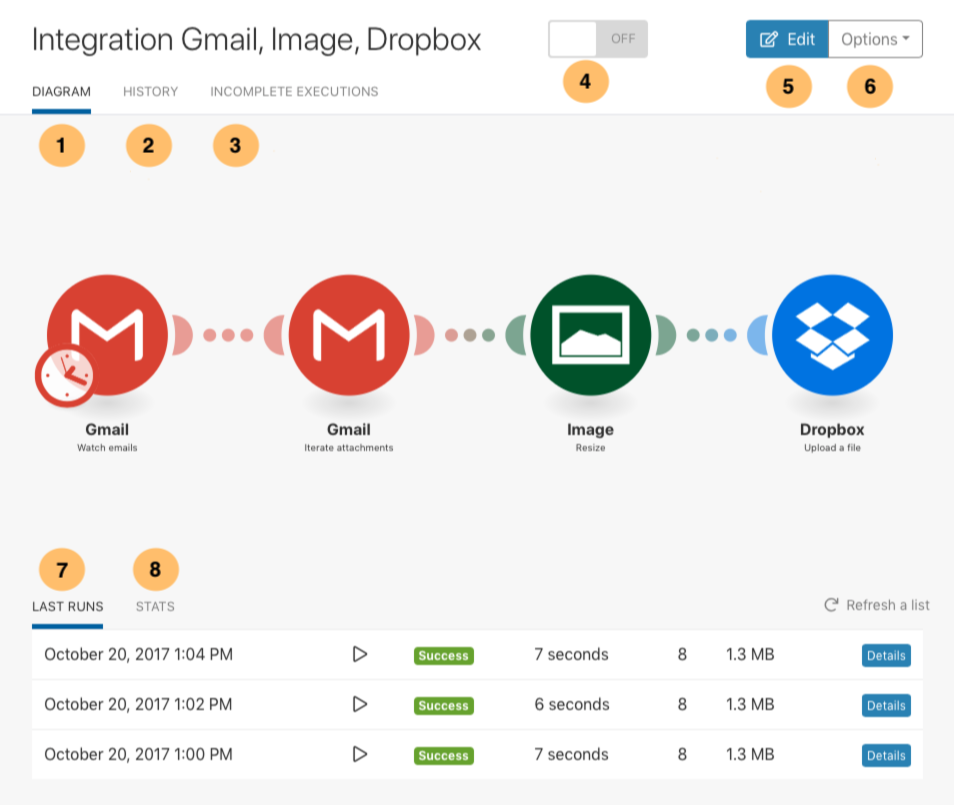
Task: Click Success badge of 1:00 PM run
Action: click(444, 755)
